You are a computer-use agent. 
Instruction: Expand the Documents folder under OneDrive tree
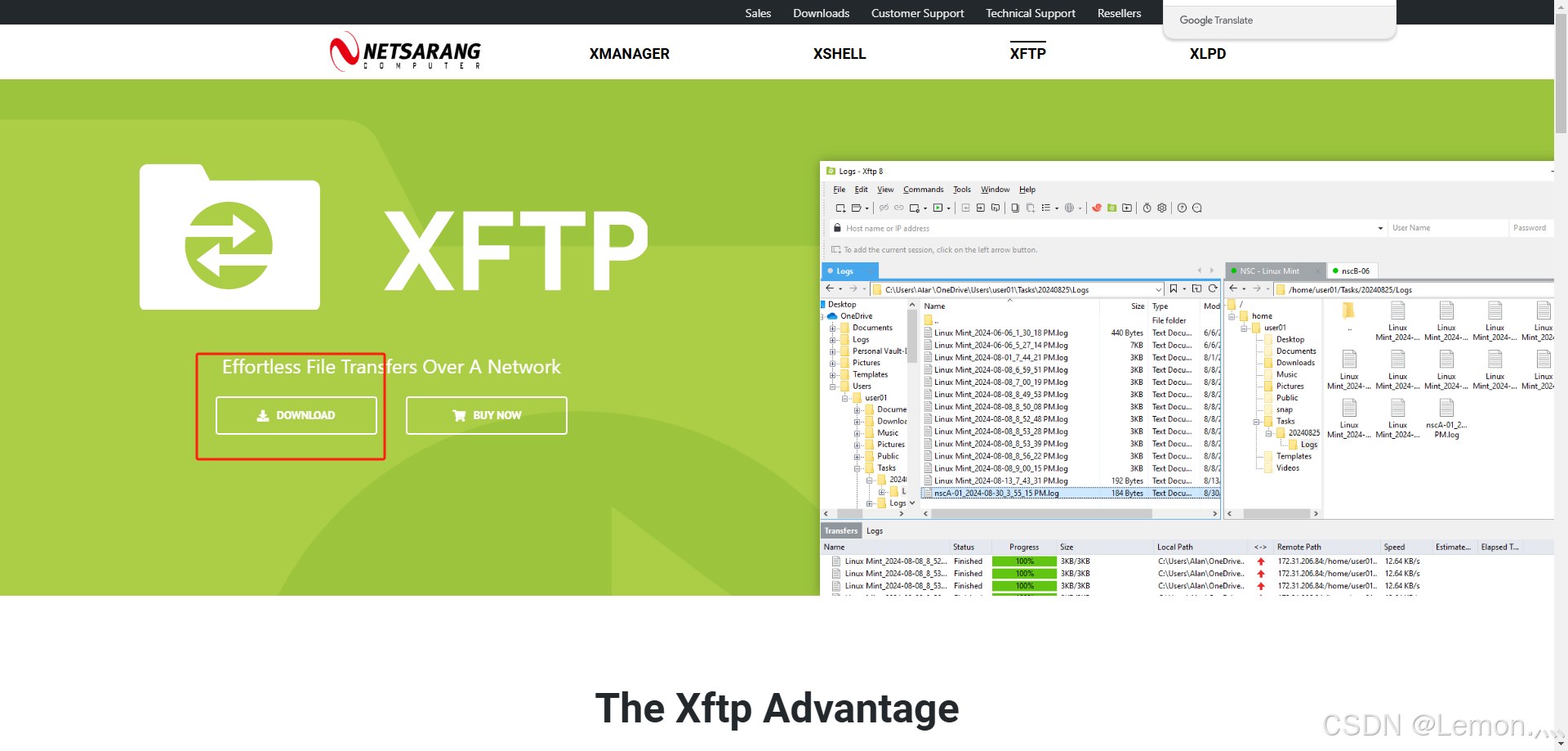(x=833, y=328)
